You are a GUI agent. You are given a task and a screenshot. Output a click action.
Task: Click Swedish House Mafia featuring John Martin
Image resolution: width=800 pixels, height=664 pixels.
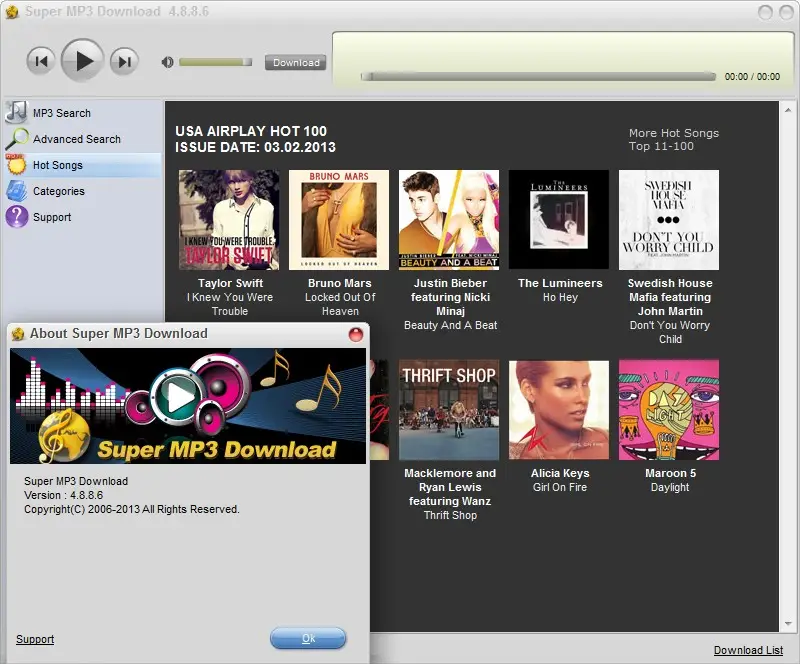tap(670, 297)
